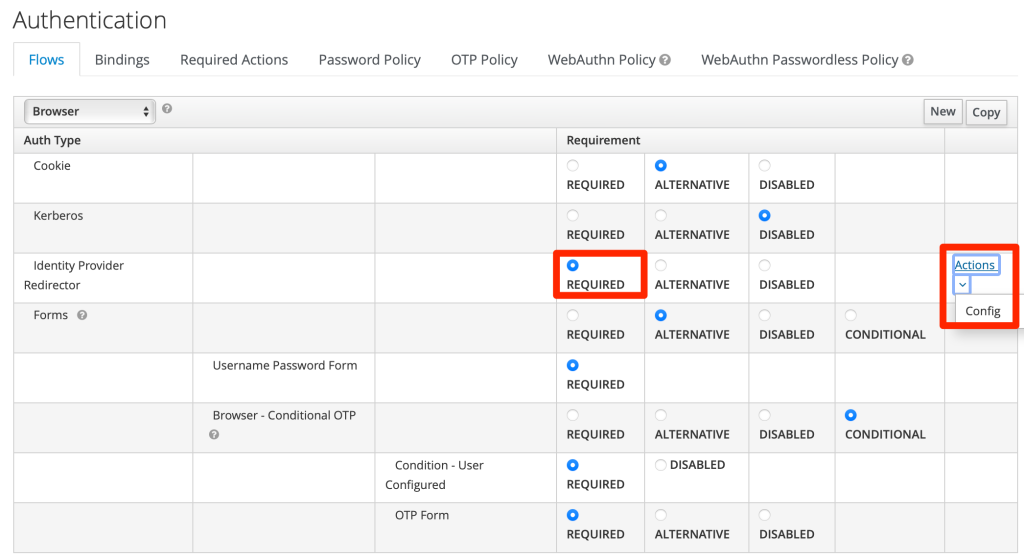Set Kerberos requirement to ALTERNATIVE
The width and height of the screenshot is (1024, 559).
(x=661, y=216)
